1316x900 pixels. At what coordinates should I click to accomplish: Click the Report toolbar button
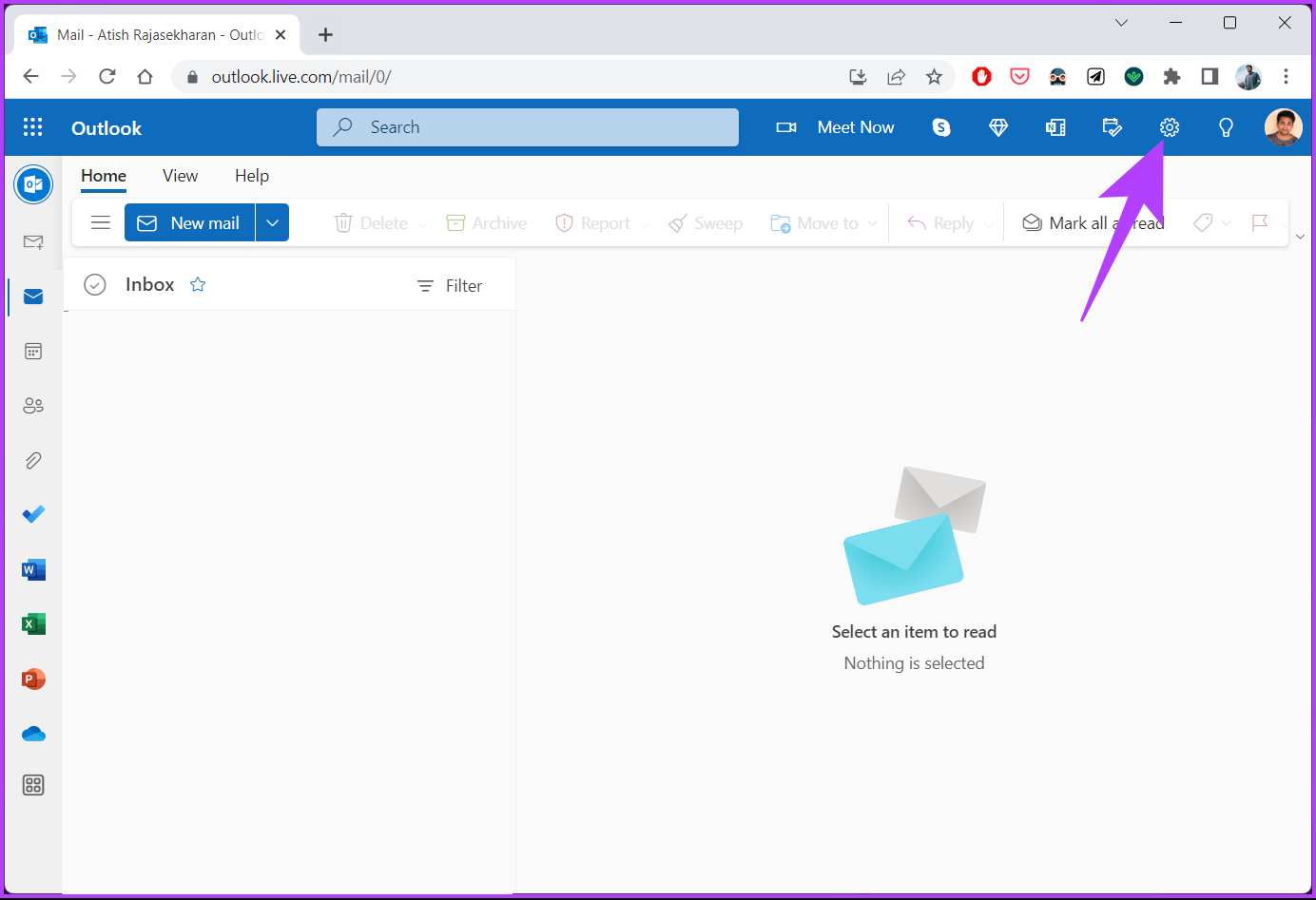[x=592, y=222]
